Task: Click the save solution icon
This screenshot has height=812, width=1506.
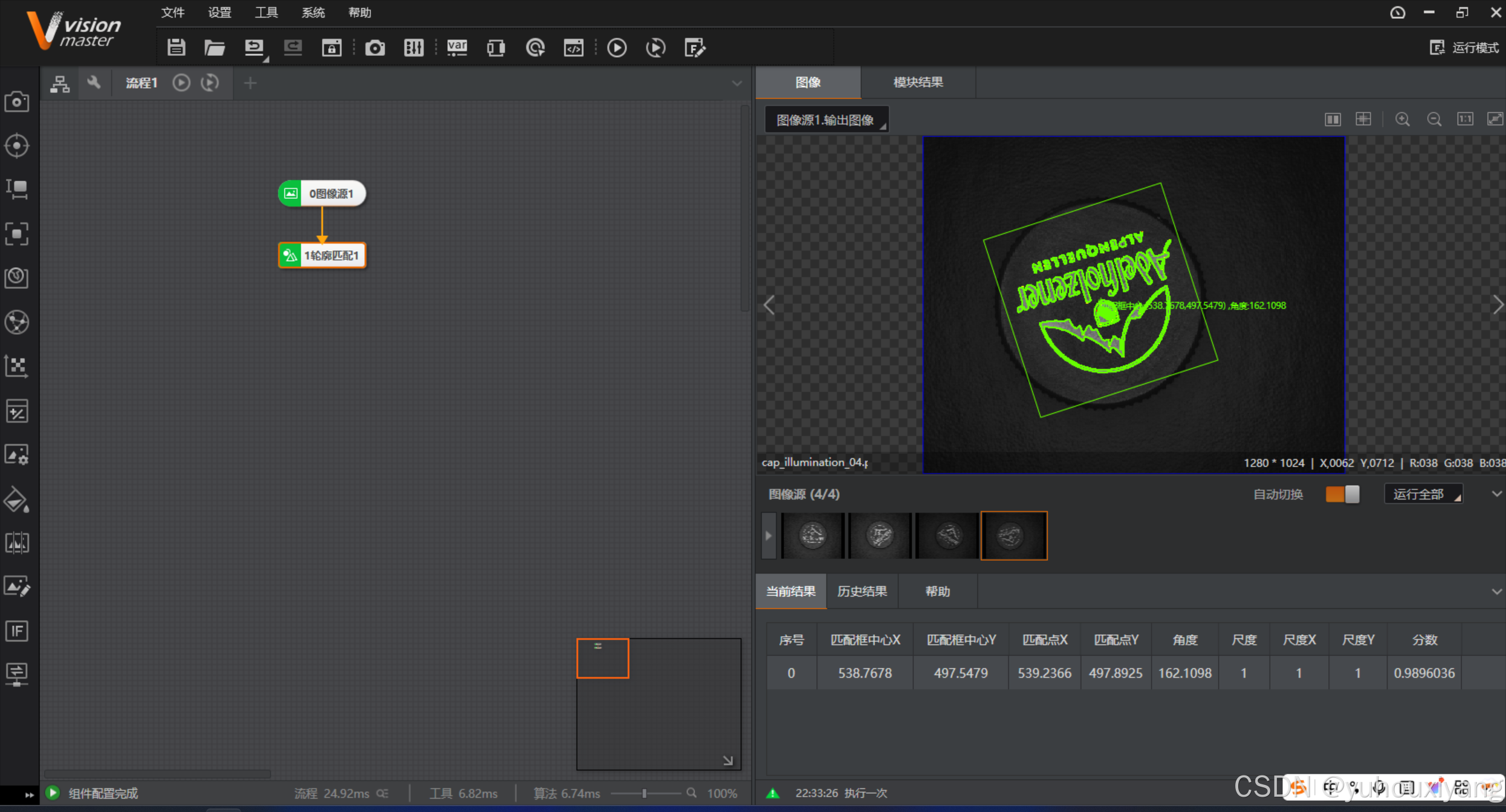Action: 176,48
